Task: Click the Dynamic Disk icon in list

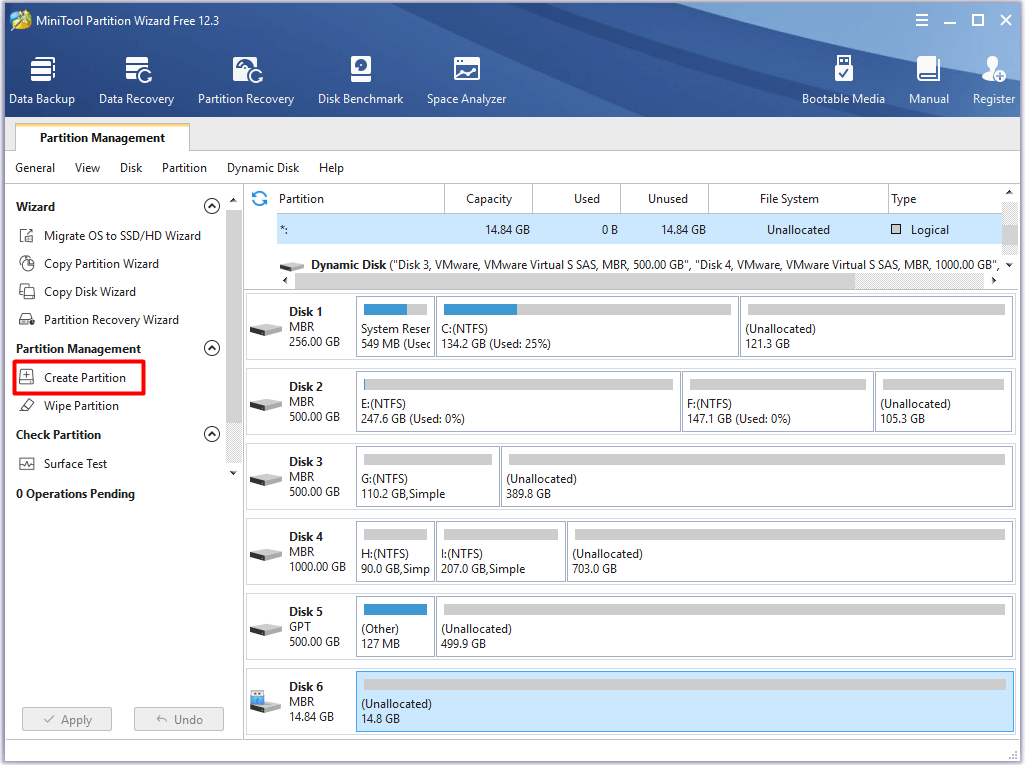Action: 292,266
